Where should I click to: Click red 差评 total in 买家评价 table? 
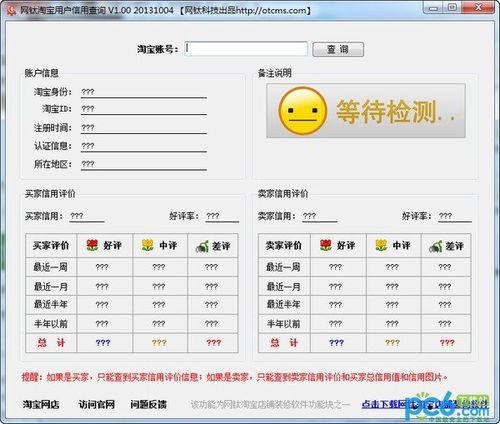point(213,343)
